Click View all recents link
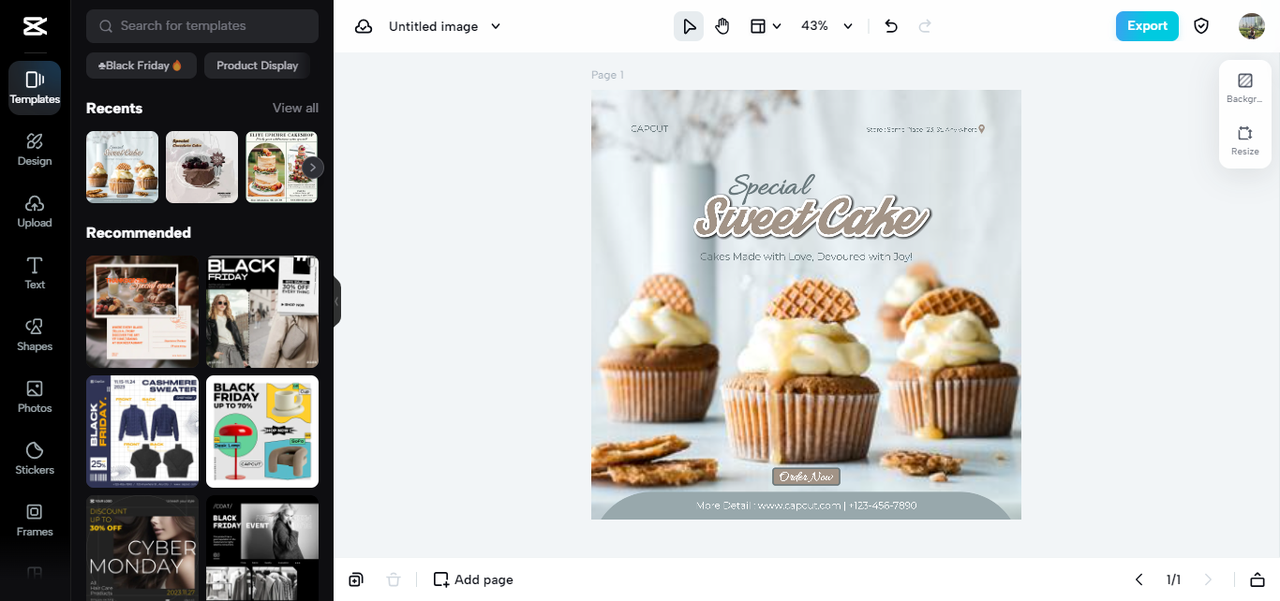 [296, 108]
